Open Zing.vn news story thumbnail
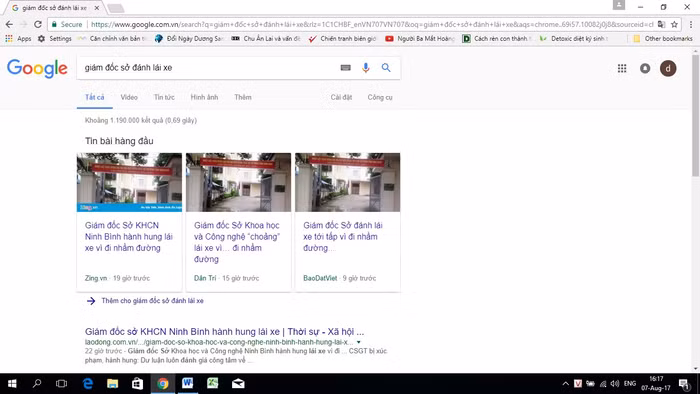This screenshot has width=700, height=394. click(x=129, y=182)
